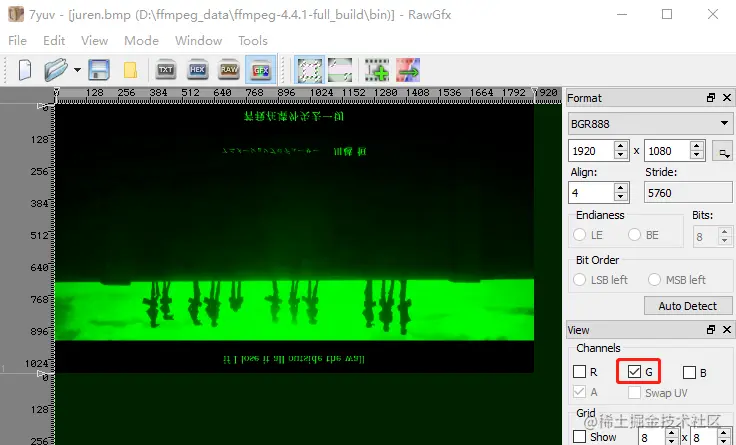Click the Bits field showing 8
This screenshot has width=736, height=445.
coord(705,237)
